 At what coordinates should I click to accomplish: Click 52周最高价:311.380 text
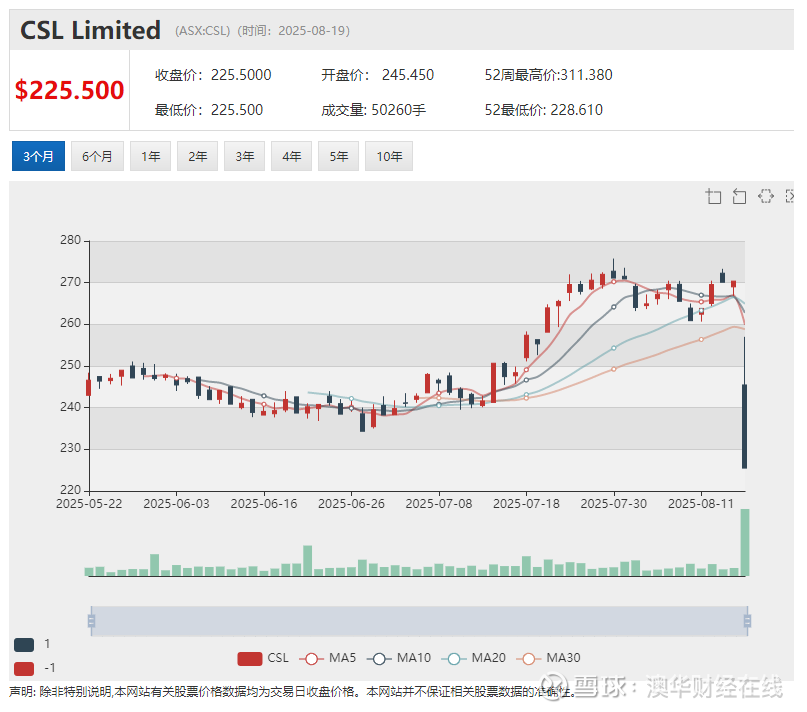click(x=549, y=75)
